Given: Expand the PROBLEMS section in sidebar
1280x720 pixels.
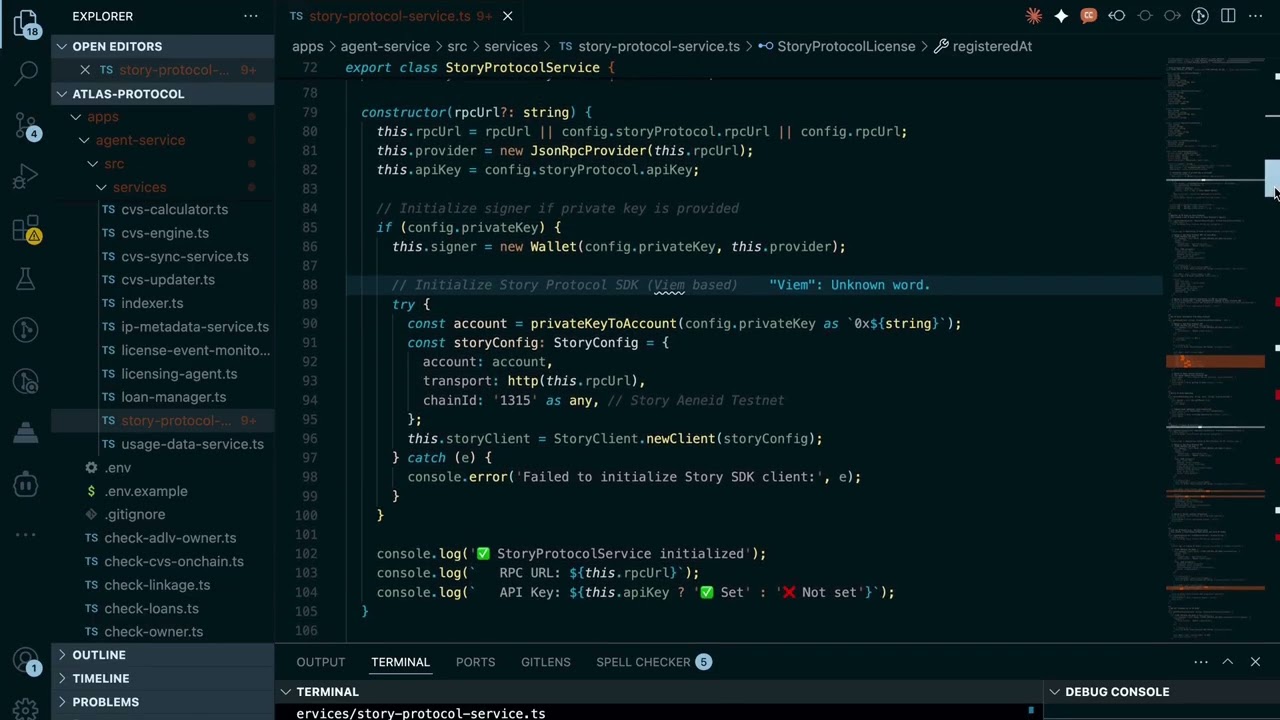Looking at the screenshot, I should [163, 702].
